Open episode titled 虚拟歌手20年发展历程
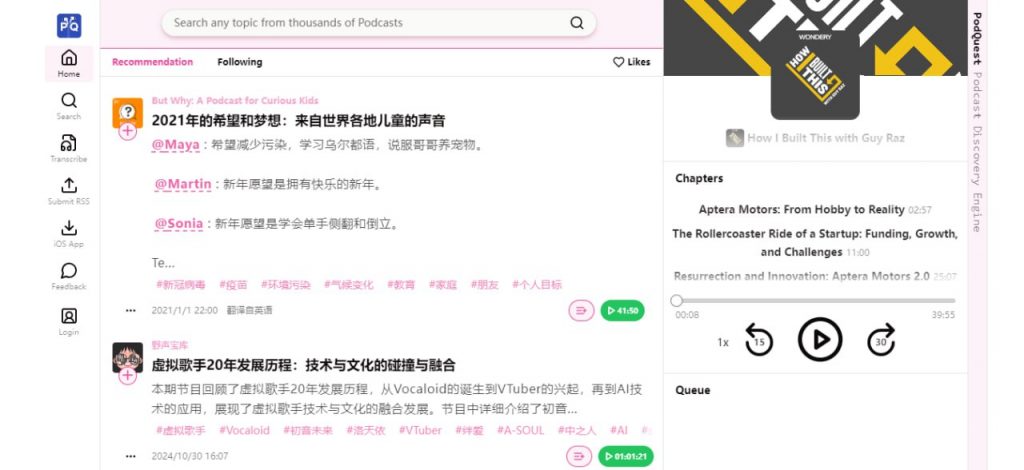The width and height of the screenshot is (1024, 470). point(304,365)
